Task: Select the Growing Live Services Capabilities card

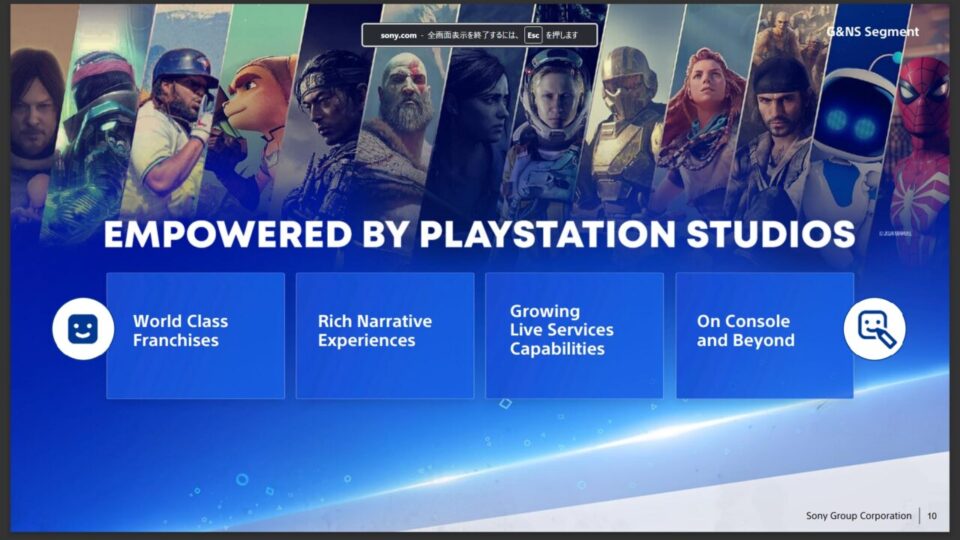Action: pyautogui.click(x=574, y=336)
